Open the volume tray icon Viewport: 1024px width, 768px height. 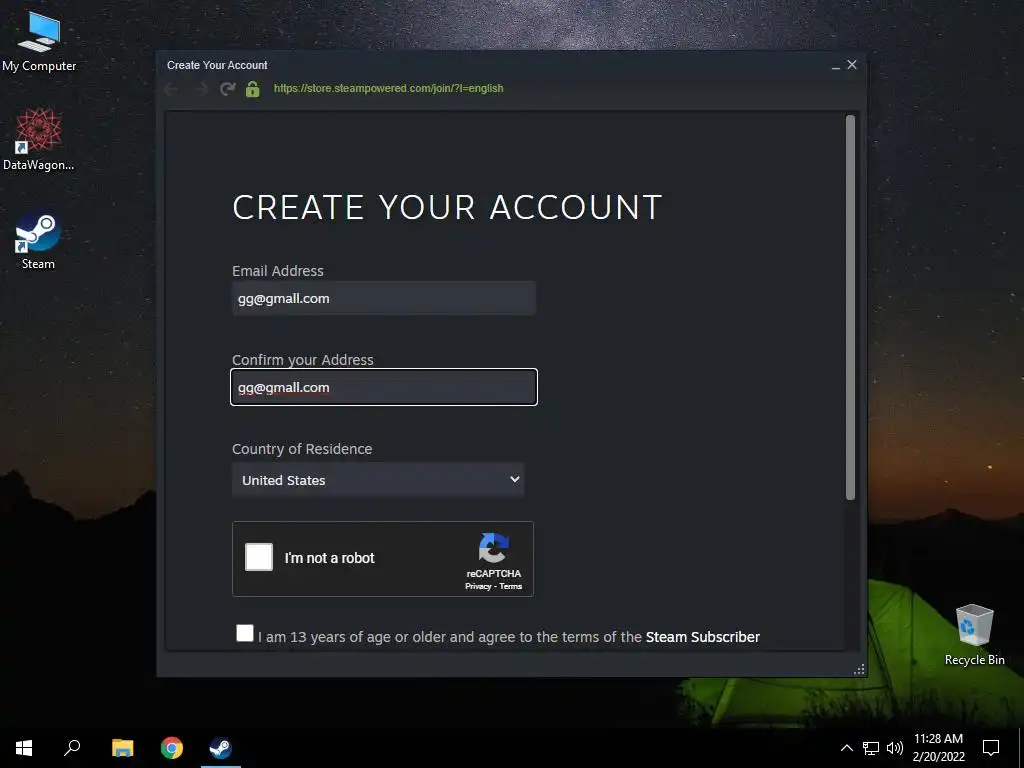(x=895, y=748)
